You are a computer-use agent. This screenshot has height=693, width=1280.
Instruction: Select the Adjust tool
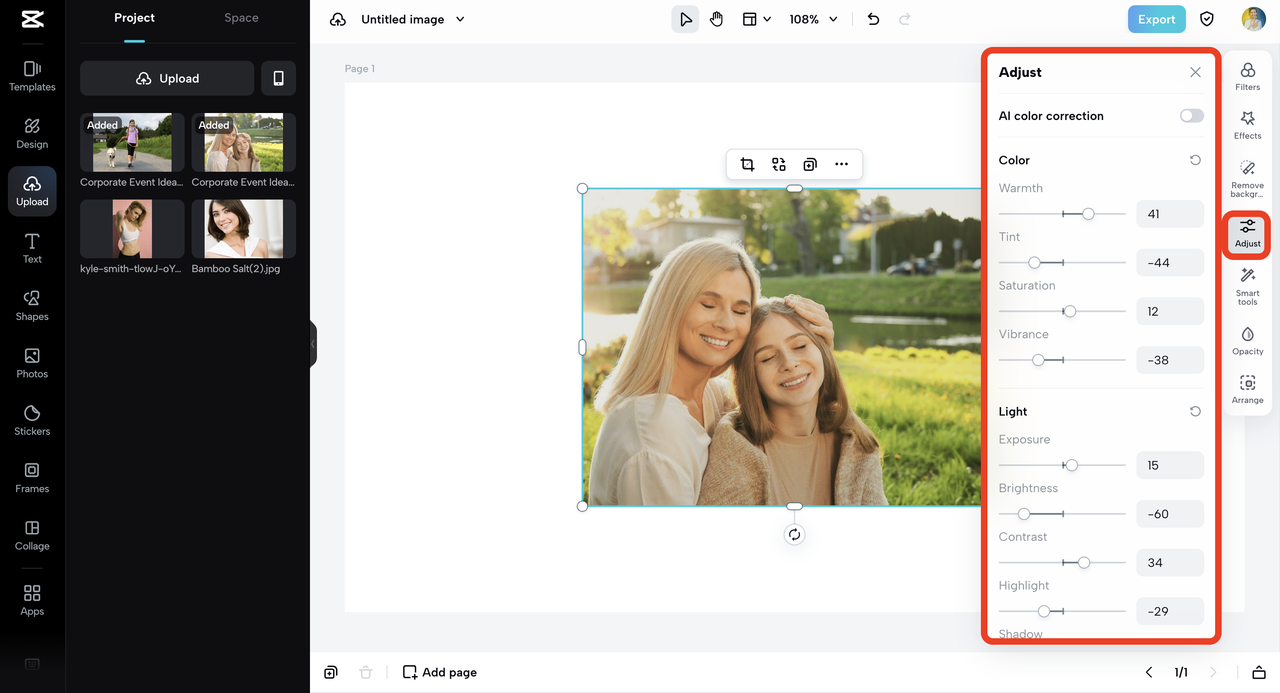pyautogui.click(x=1248, y=234)
